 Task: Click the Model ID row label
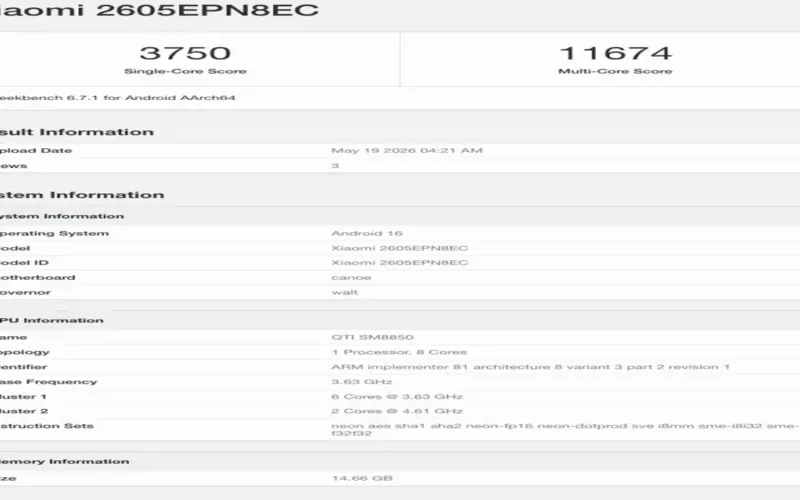click(x=24, y=263)
